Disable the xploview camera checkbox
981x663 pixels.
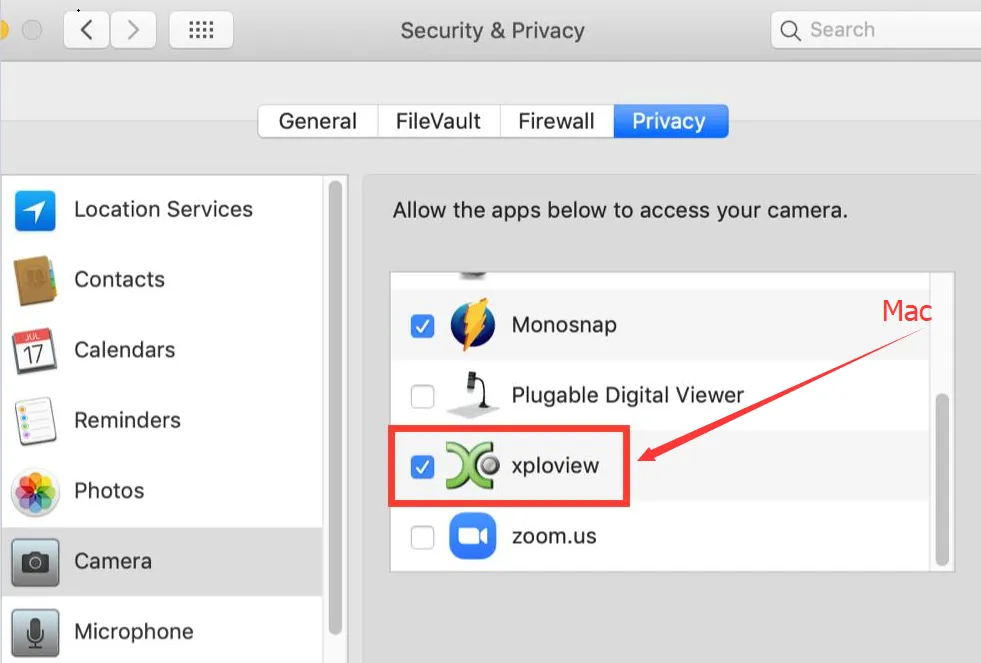423,466
